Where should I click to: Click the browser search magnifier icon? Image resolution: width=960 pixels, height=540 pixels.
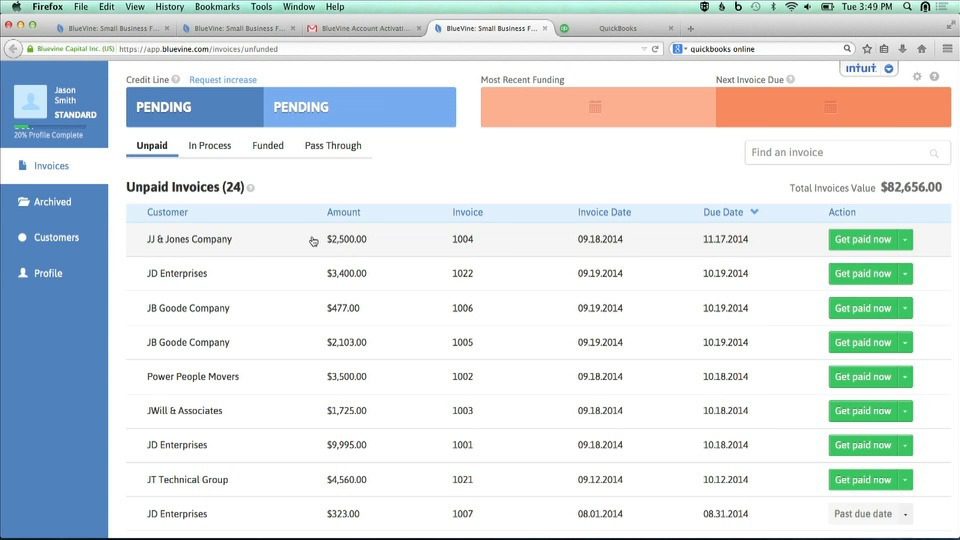click(x=847, y=48)
